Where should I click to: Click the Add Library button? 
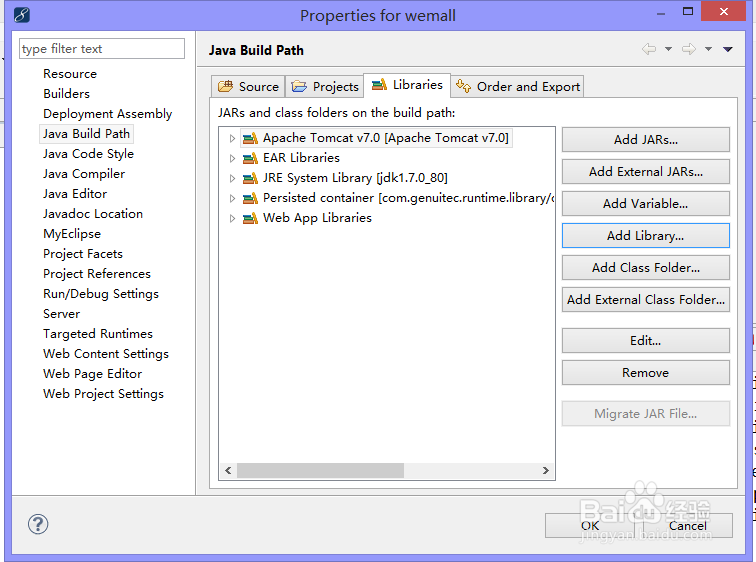(x=645, y=235)
